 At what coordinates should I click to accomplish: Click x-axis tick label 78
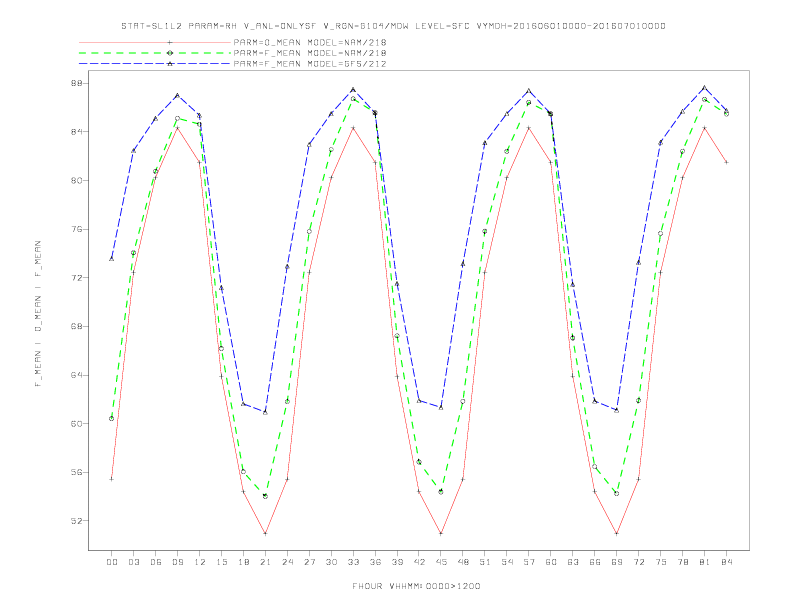pyautogui.click(x=683, y=562)
